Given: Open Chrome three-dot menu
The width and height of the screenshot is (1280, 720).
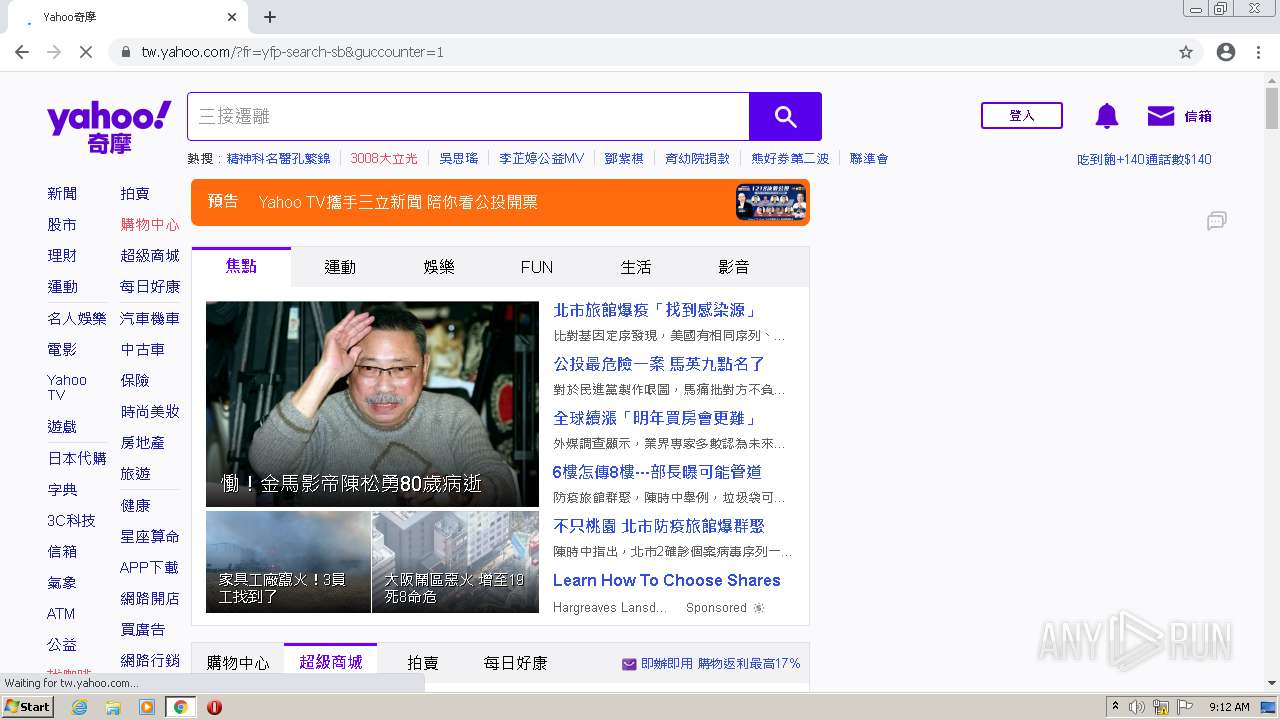Looking at the screenshot, I should (1258, 52).
